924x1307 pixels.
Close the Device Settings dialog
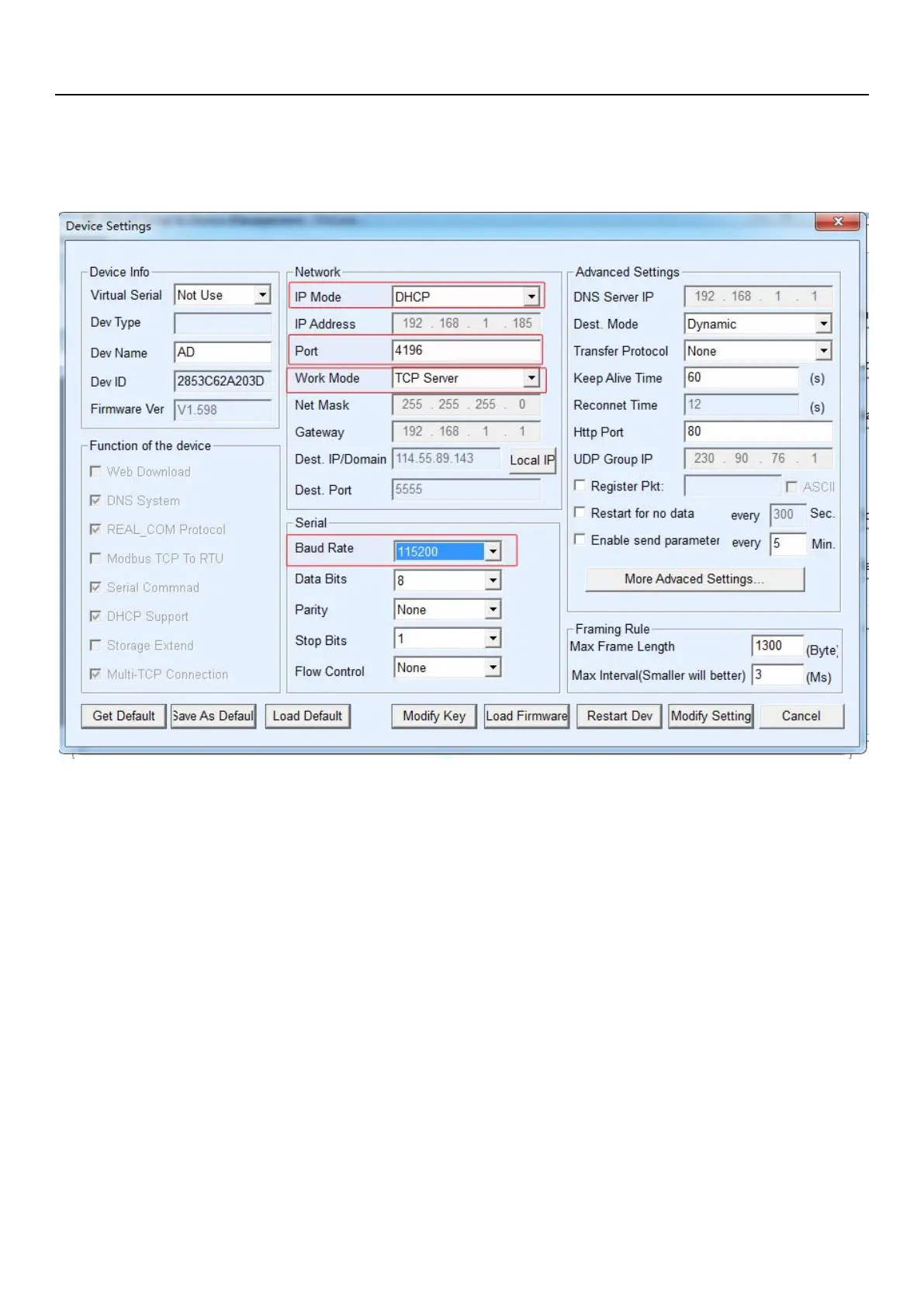click(x=837, y=222)
